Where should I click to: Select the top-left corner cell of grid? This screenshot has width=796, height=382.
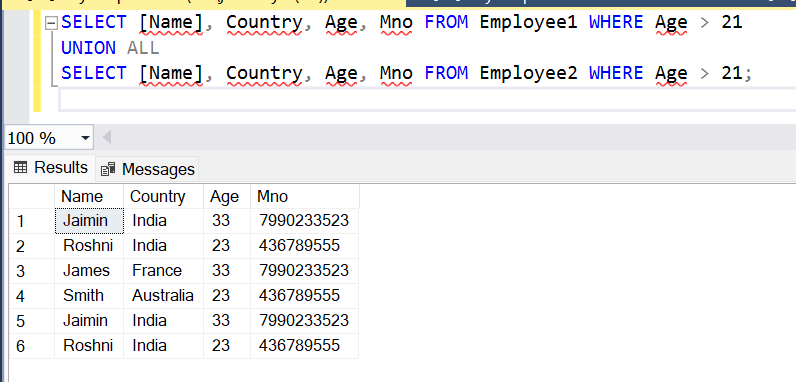(31, 196)
